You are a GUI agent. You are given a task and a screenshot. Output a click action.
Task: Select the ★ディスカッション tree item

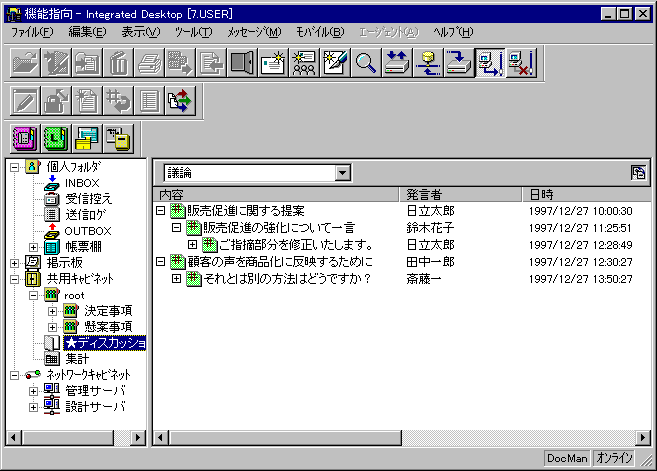[105, 343]
